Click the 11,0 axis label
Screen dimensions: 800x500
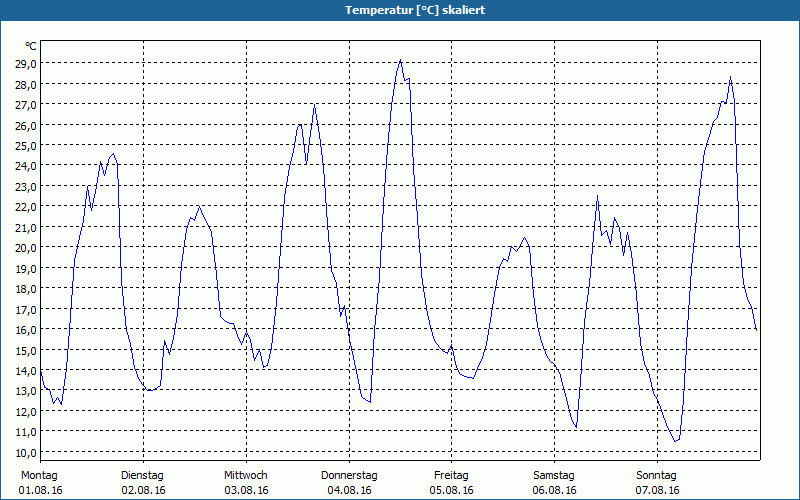pos(26,432)
